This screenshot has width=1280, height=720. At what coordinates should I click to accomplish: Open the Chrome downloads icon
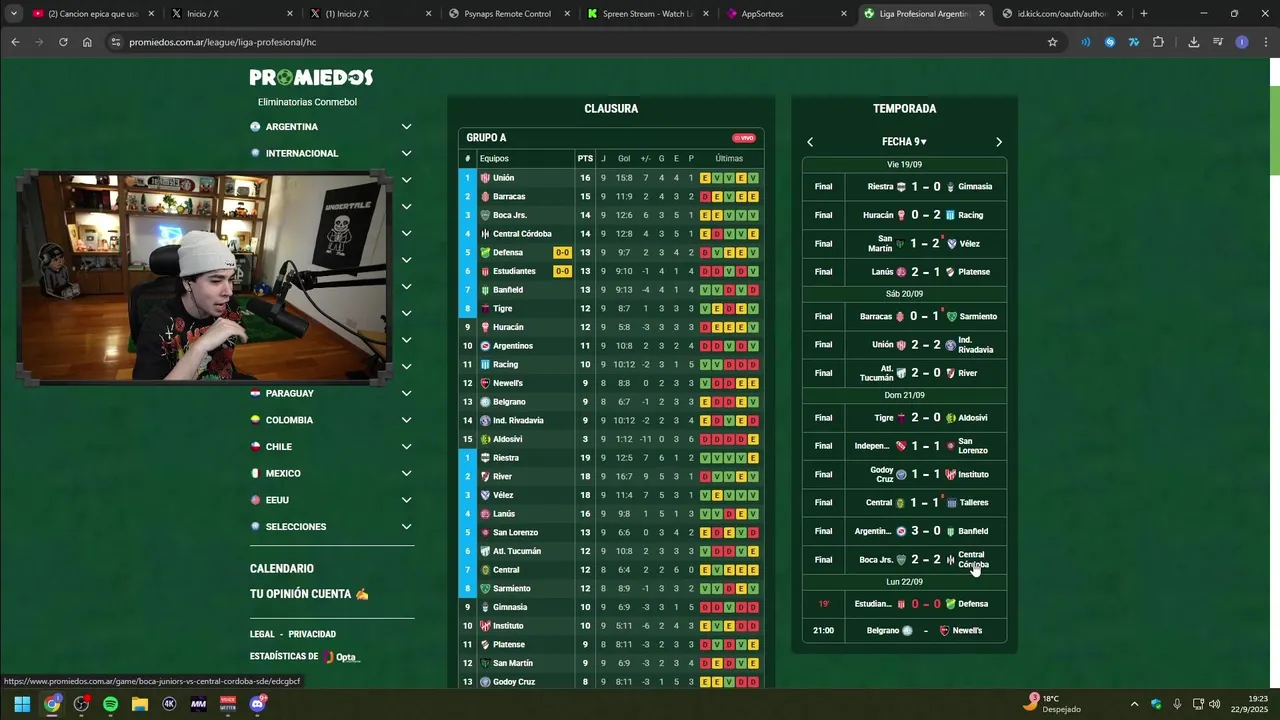[x=1193, y=42]
